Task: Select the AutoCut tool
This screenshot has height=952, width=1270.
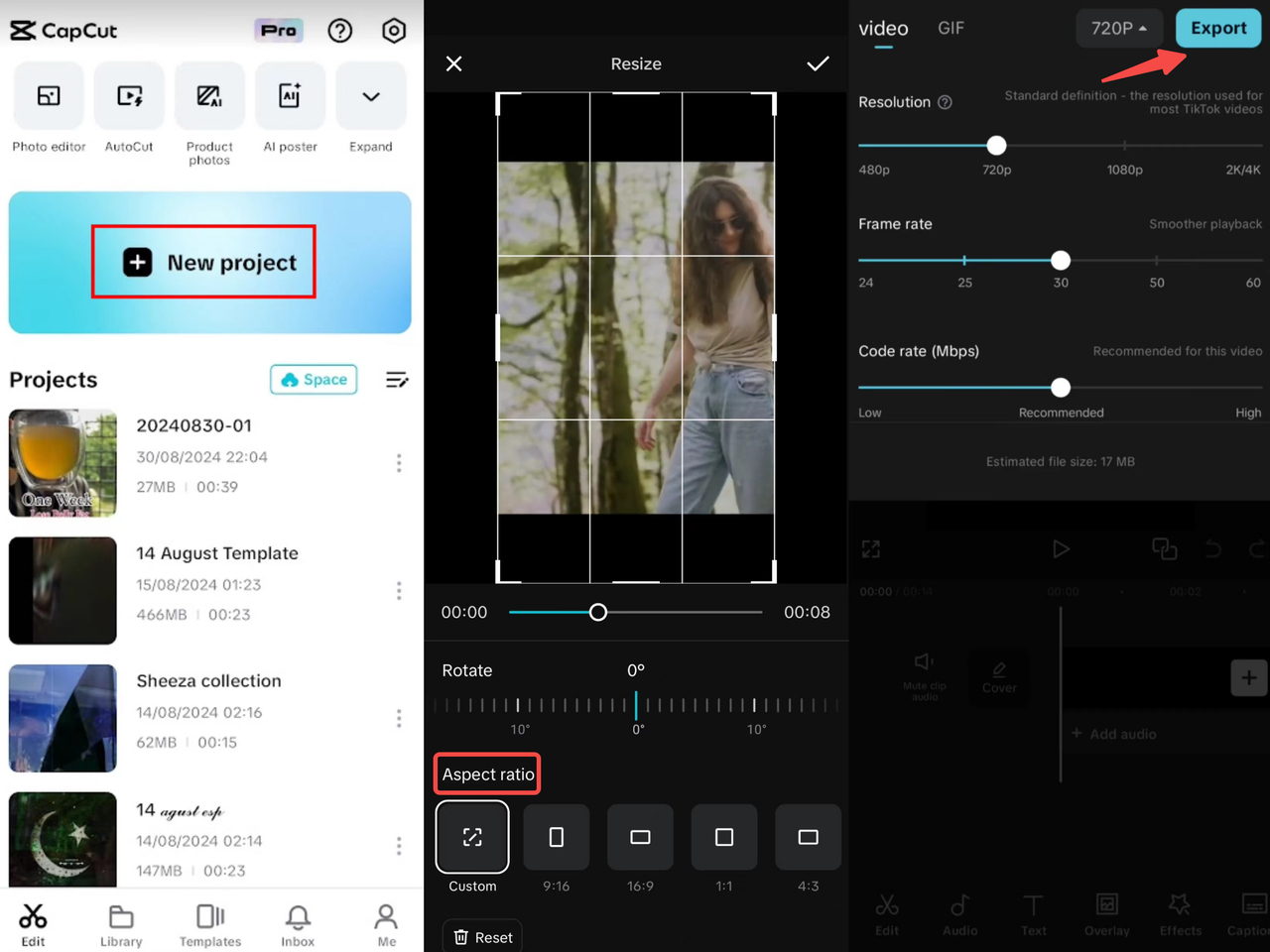Action: (x=129, y=96)
